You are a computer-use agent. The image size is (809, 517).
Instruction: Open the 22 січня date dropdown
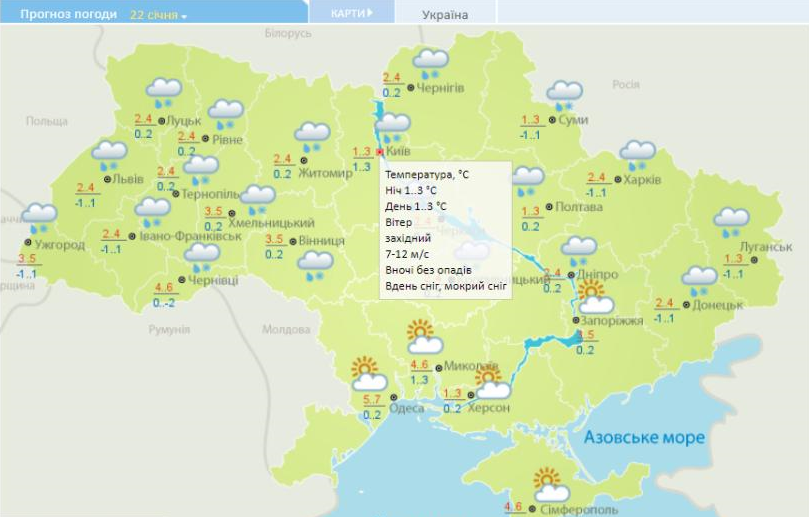[158, 16]
